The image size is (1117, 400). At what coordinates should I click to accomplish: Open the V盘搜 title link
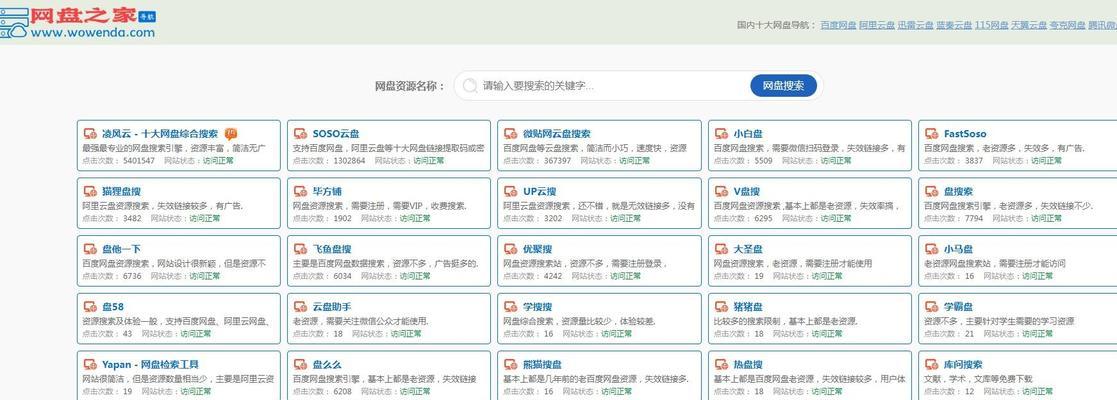pos(747,191)
